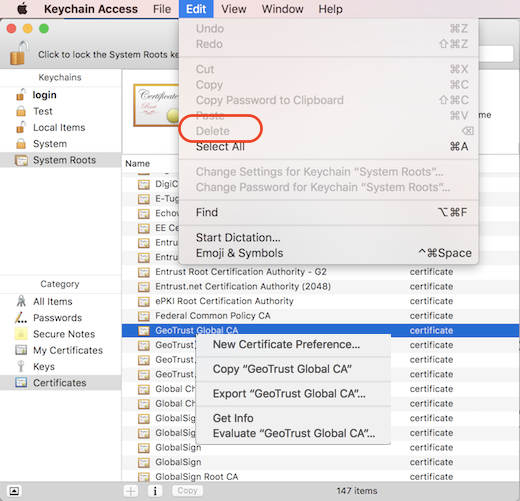Select ePKI Root Certification Authority row

(320, 301)
